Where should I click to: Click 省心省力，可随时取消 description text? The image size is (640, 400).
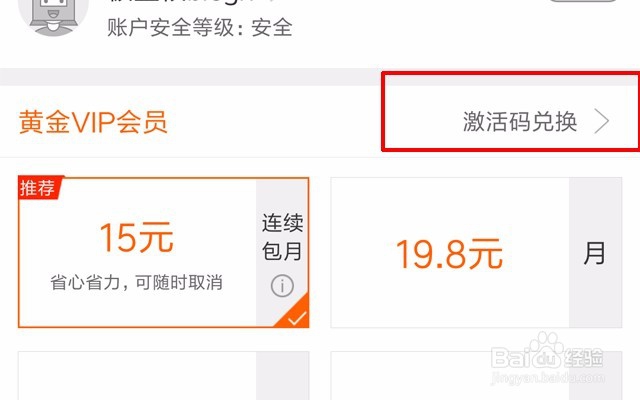136,282
